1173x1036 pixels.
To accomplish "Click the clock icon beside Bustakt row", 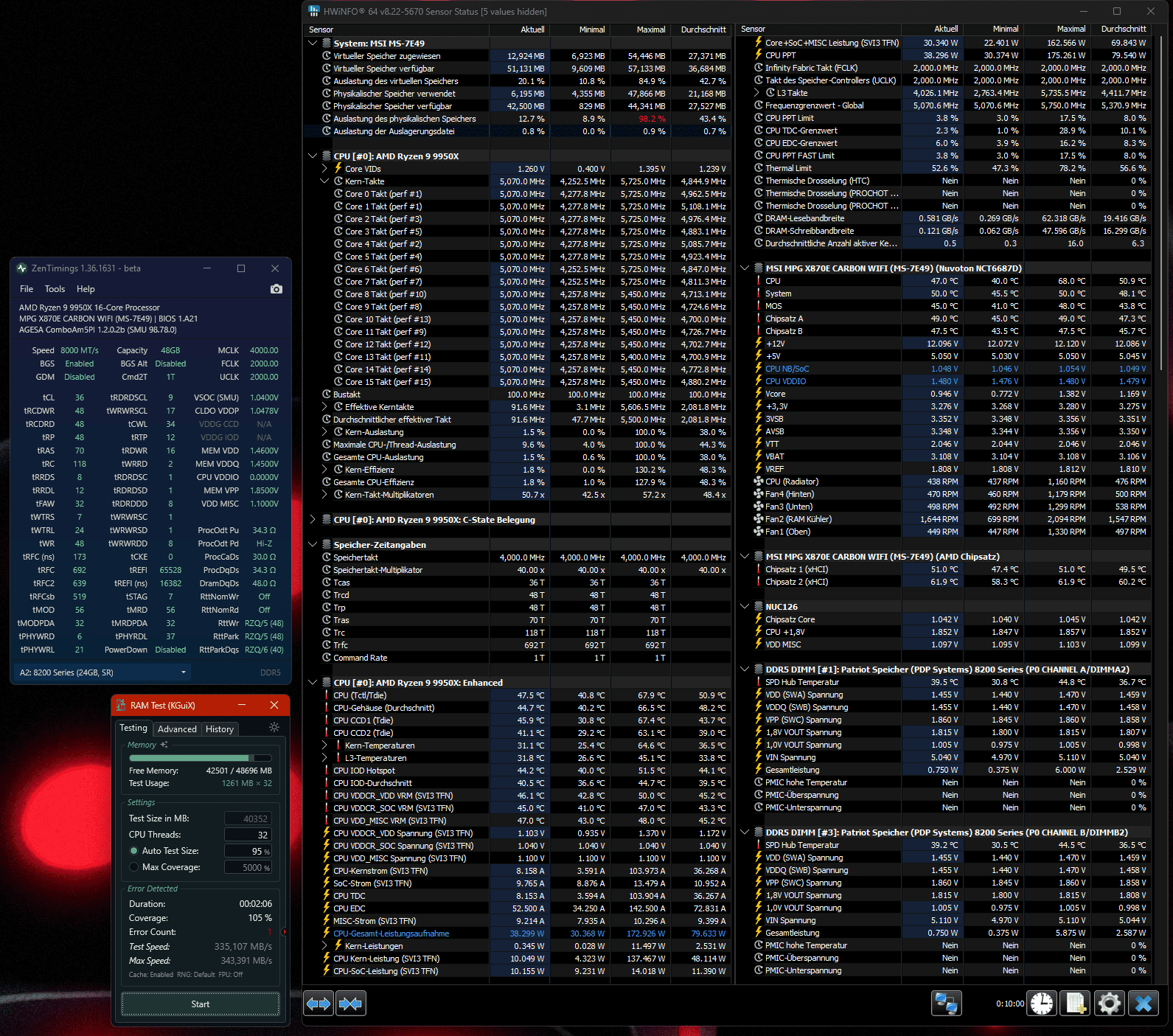I will pos(327,394).
